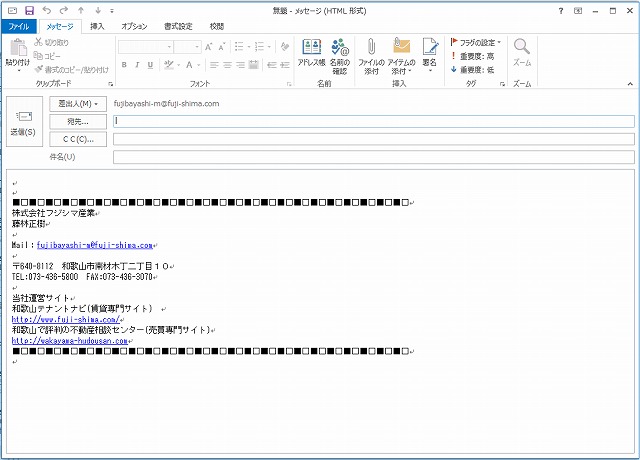The width and height of the screenshot is (640, 460).
Task: Open the Address Book (アドレス帳)
Action: point(311,52)
